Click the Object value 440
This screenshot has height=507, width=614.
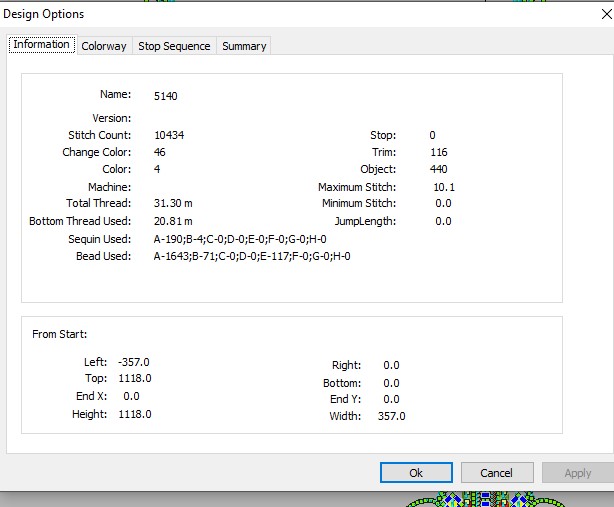tap(439, 169)
